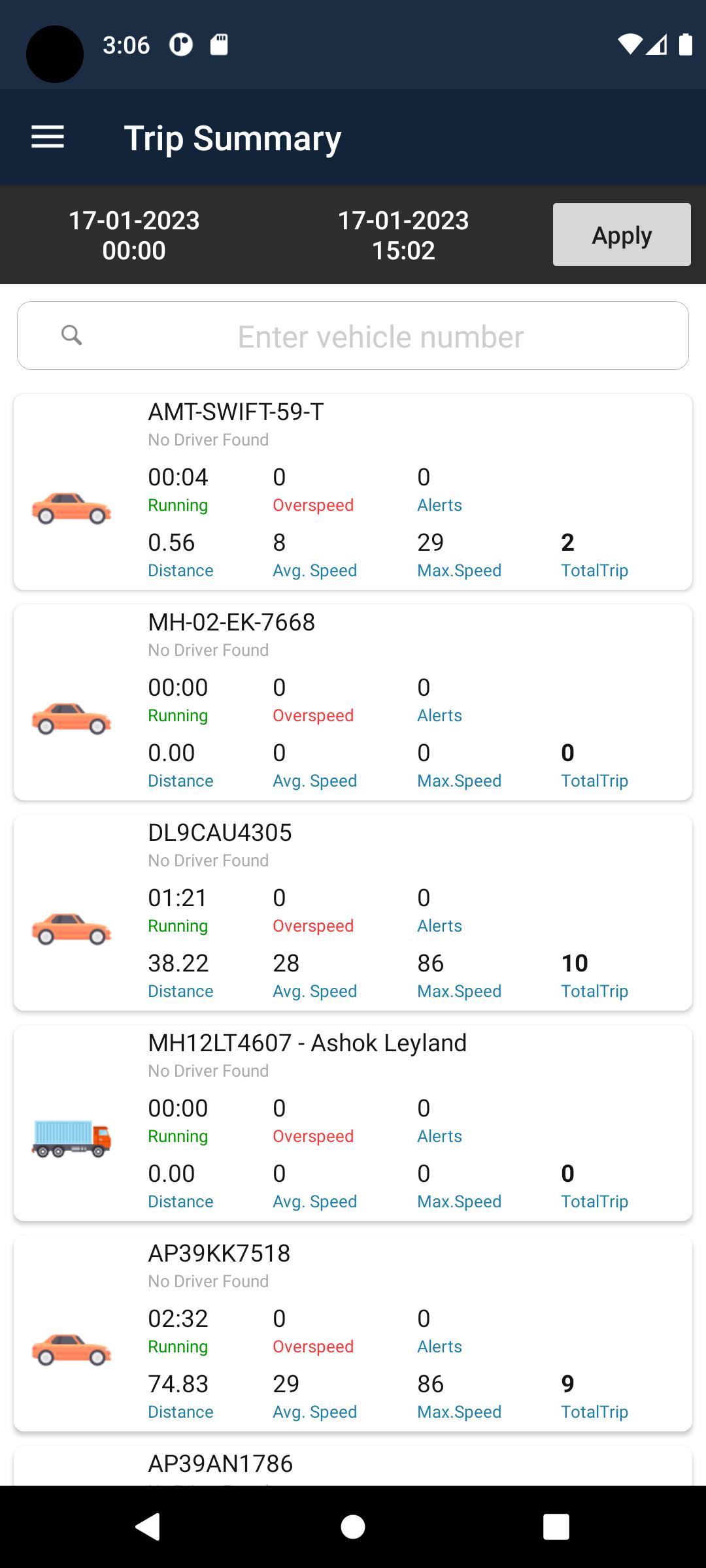Open the AMT-SWIFT-59-T trip title

click(x=236, y=412)
